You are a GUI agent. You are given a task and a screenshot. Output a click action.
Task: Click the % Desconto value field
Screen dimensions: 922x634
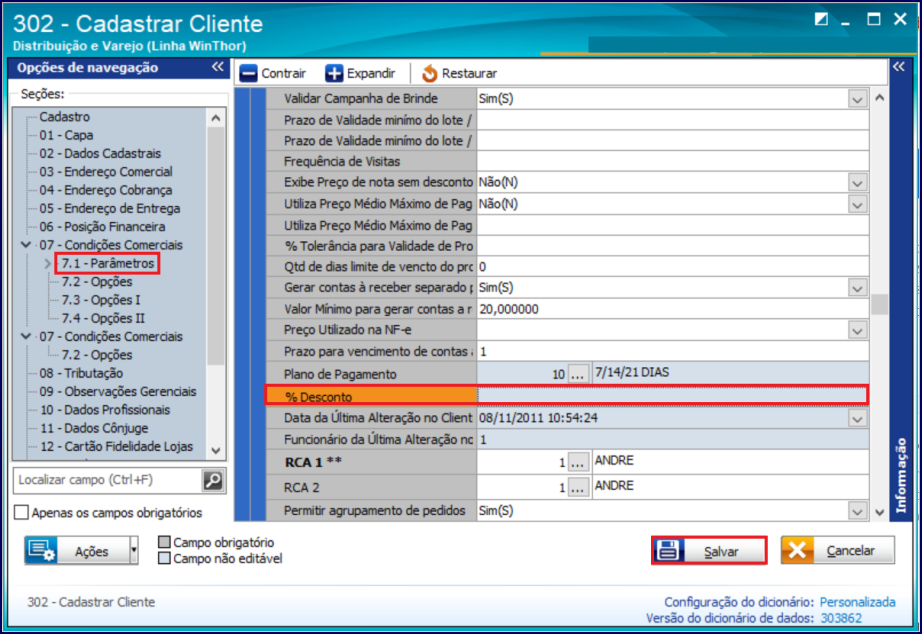point(673,395)
